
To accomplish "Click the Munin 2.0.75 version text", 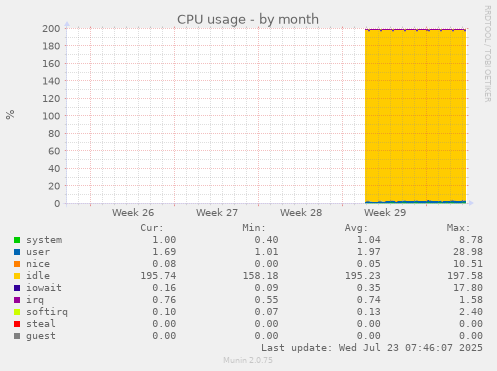I will tap(248, 360).
